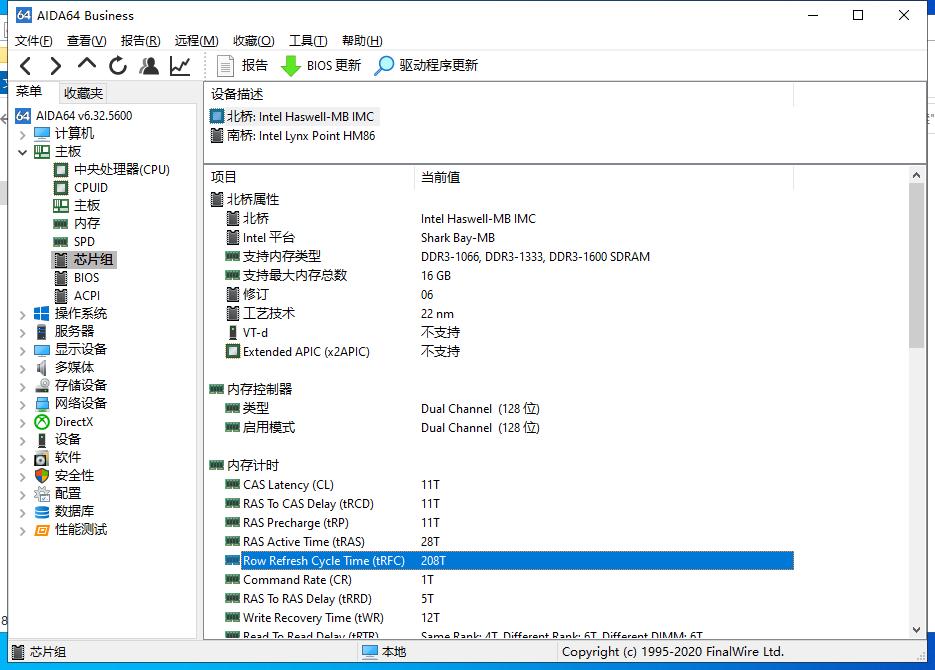Screen dimensions: 935x670
Task: Expand the 安全性 tree node
Action: click(23, 477)
